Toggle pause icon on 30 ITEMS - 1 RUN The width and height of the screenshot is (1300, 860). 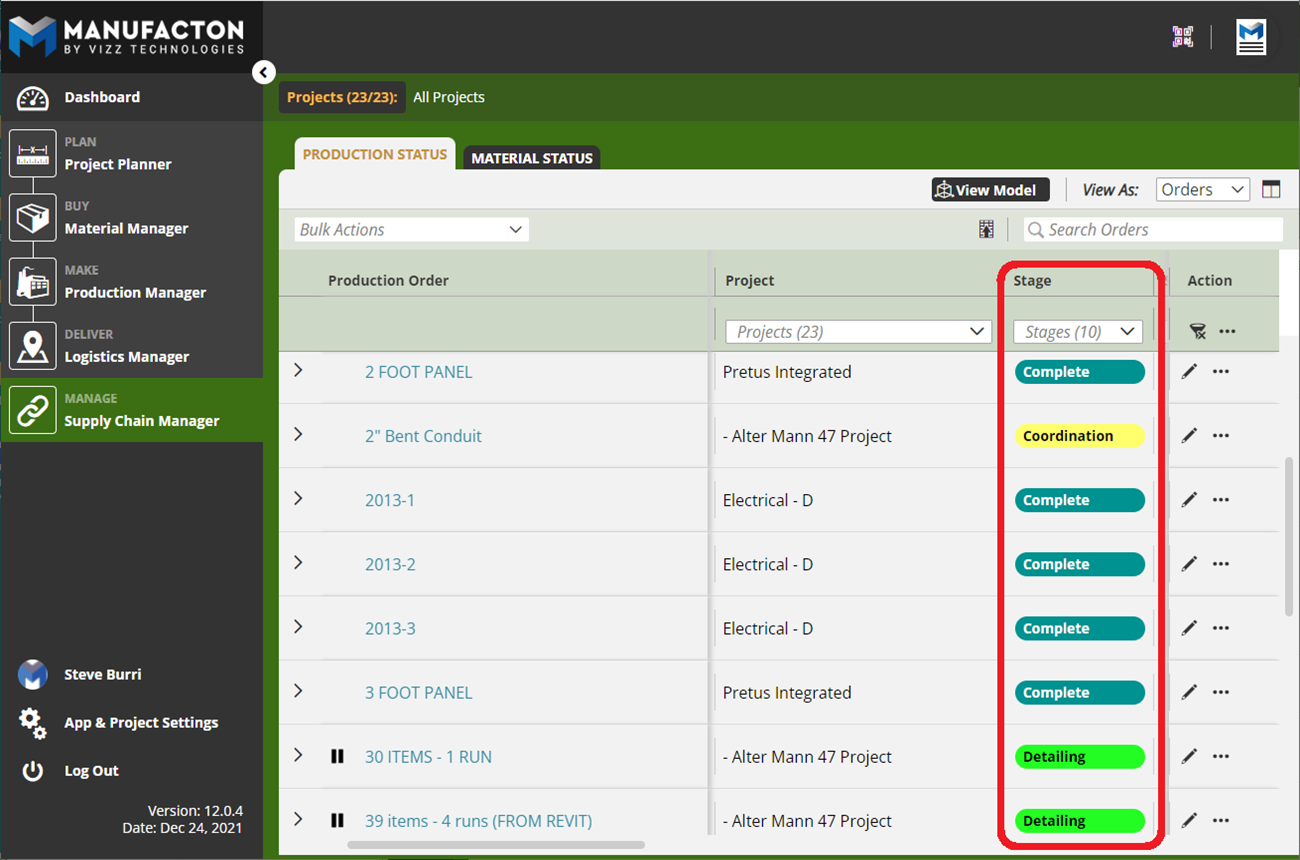coord(337,757)
